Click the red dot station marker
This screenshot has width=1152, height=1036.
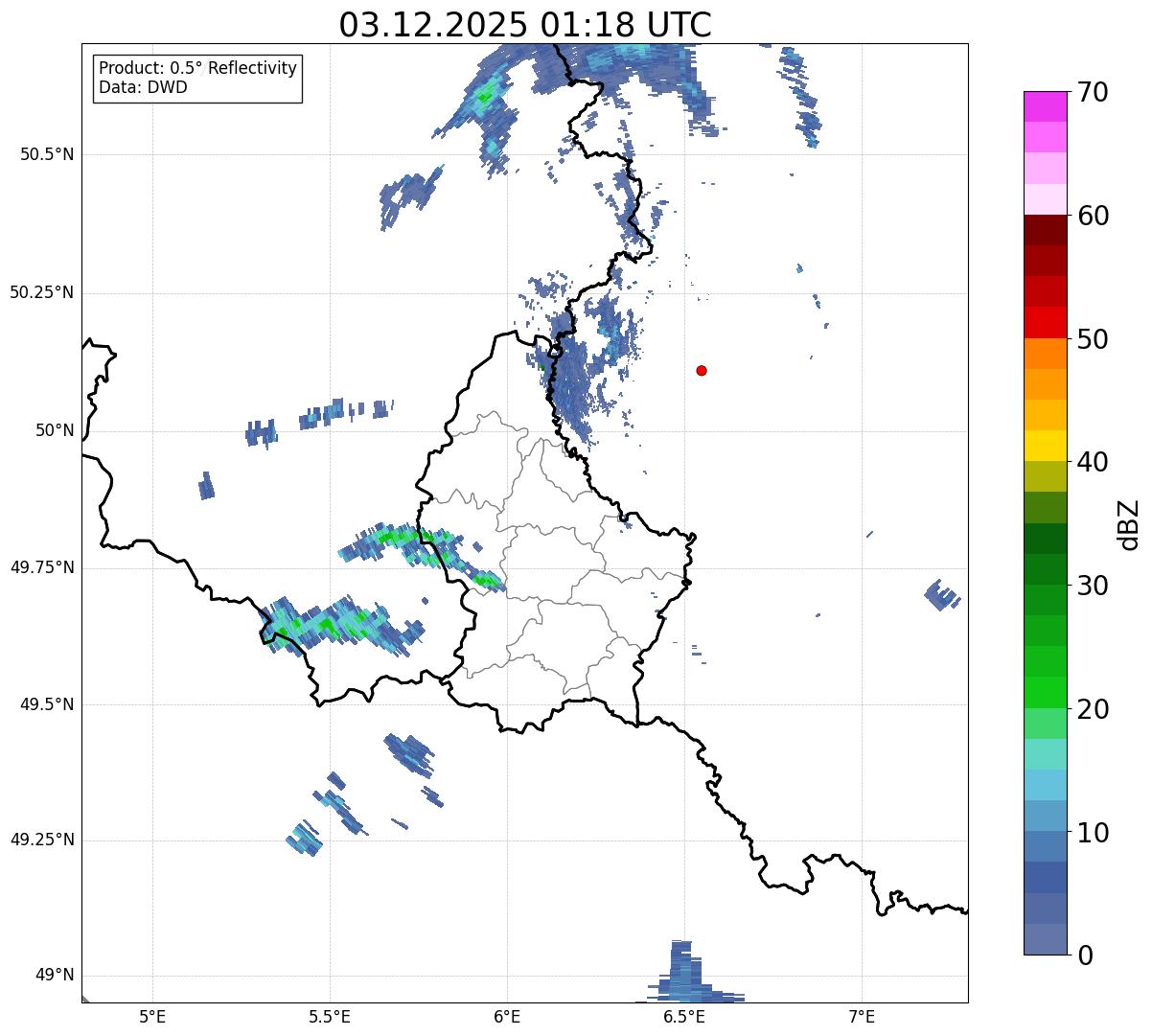point(702,370)
